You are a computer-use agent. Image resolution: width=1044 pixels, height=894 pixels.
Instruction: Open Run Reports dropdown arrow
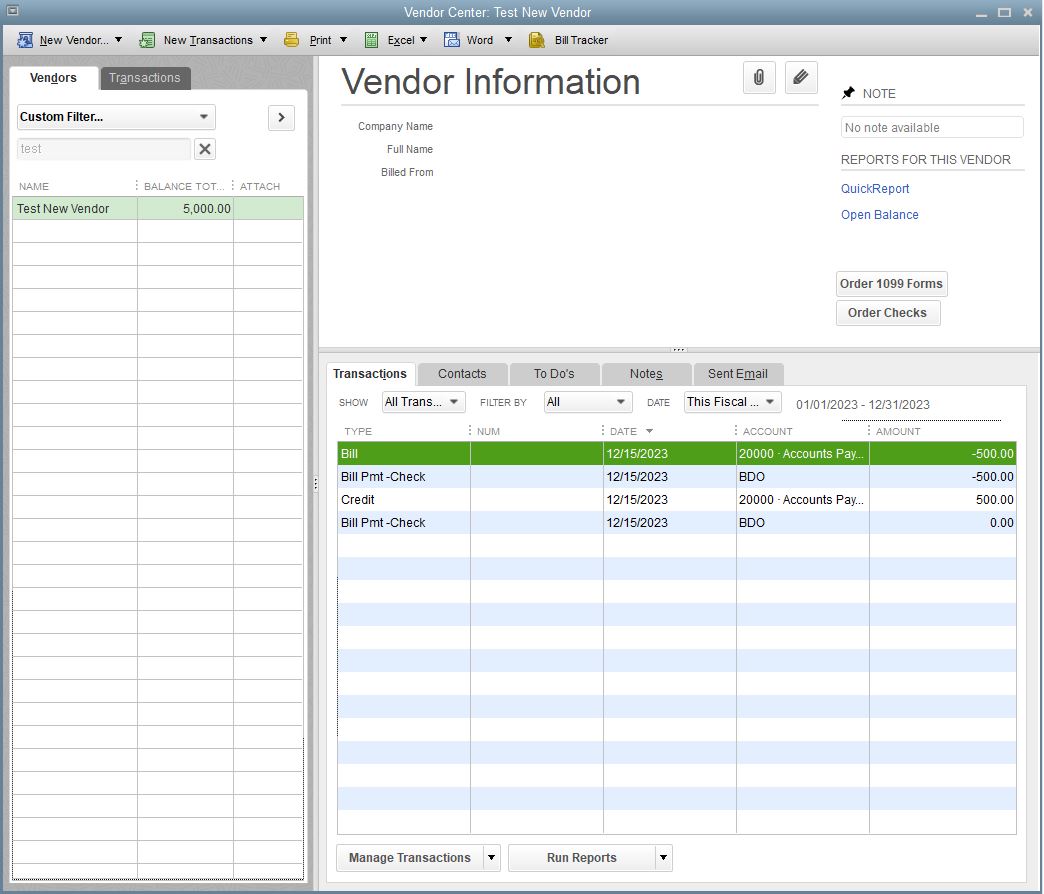(x=663, y=857)
